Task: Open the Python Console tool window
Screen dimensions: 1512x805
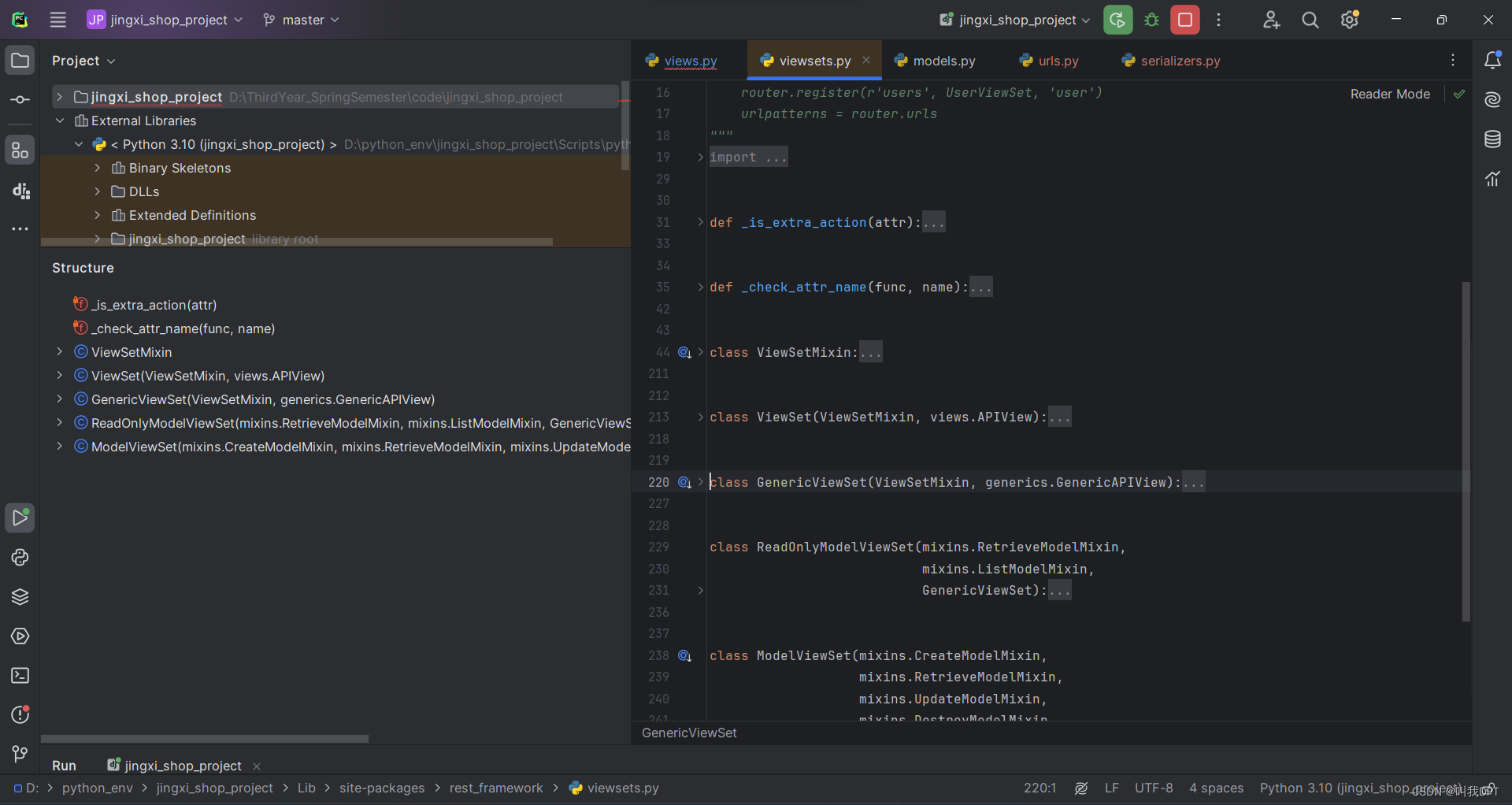Action: [20, 557]
